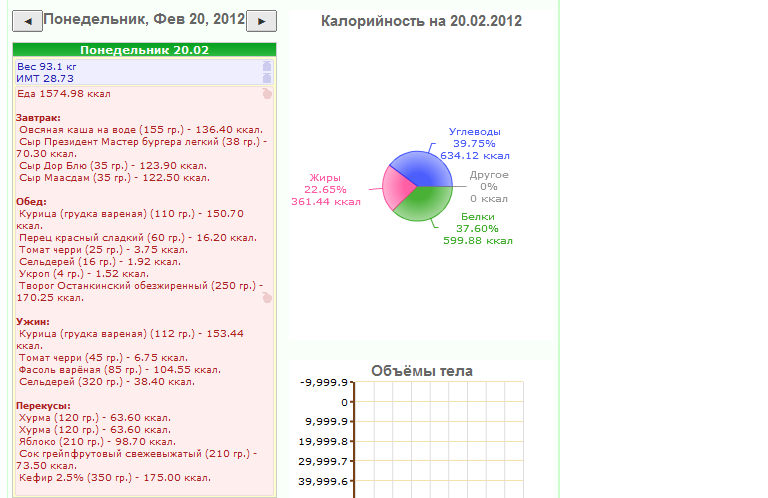The image size is (768, 498).
Task: Select Яблоко (210 гр.) entry
Action: point(97,442)
